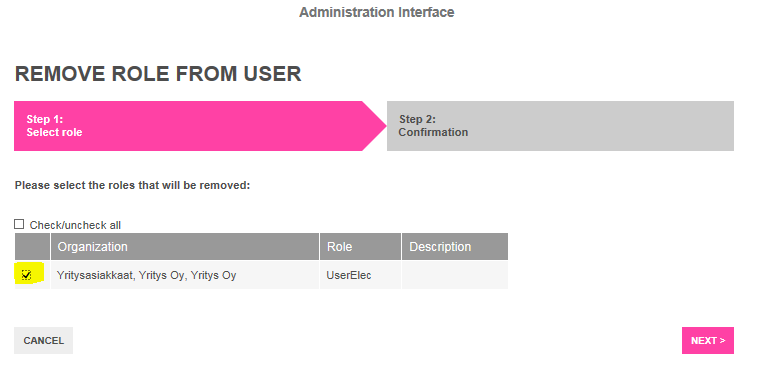Click the Description column header
761x375 pixels.
455,246
